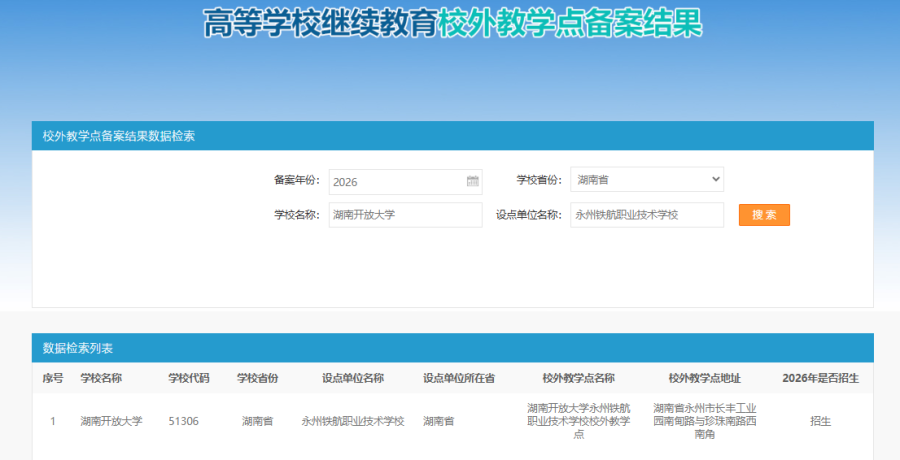Click the 学校代码 column header
Viewport: 900px width, 460px height.
189,378
